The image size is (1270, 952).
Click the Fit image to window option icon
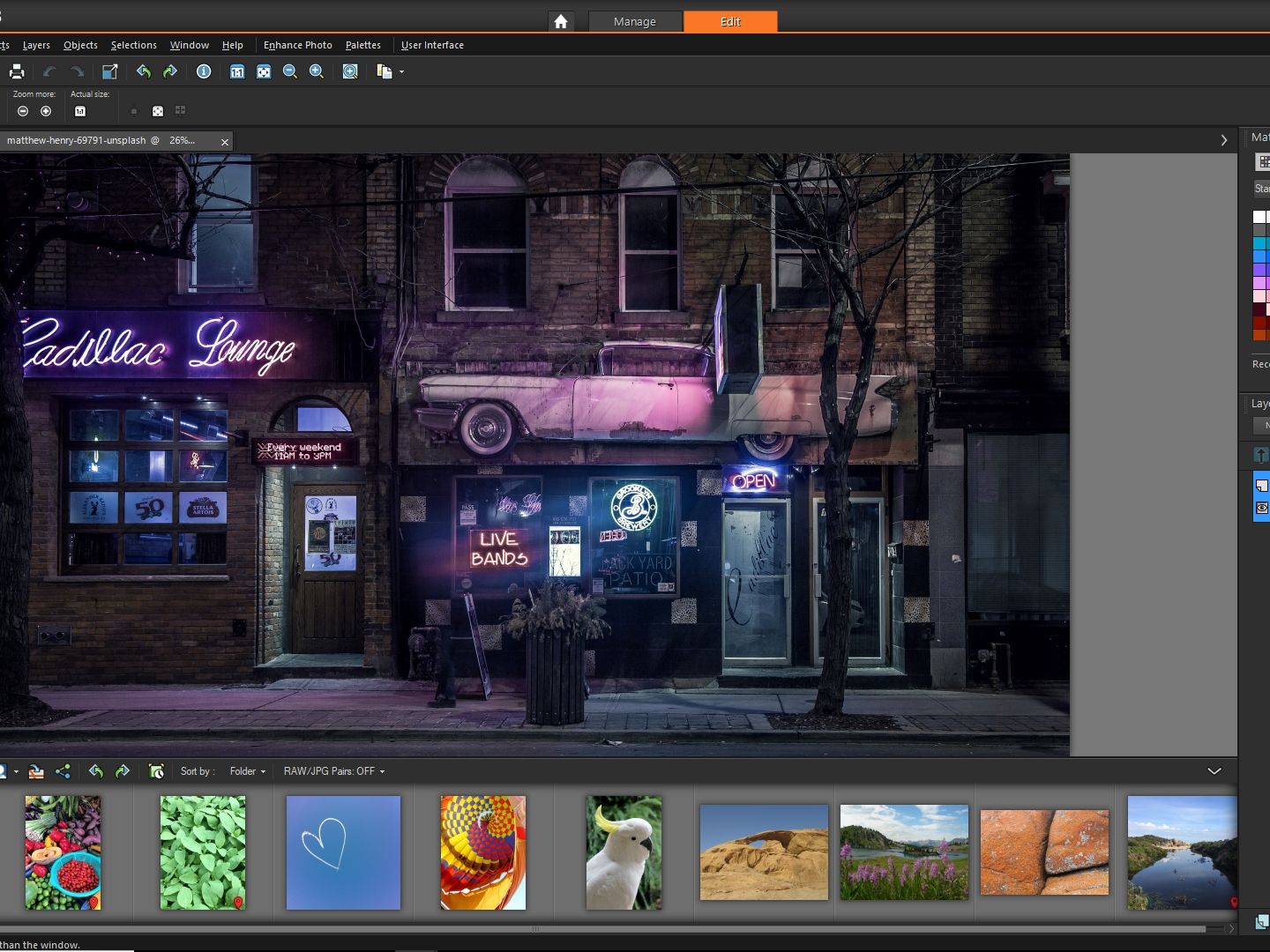pos(158,111)
